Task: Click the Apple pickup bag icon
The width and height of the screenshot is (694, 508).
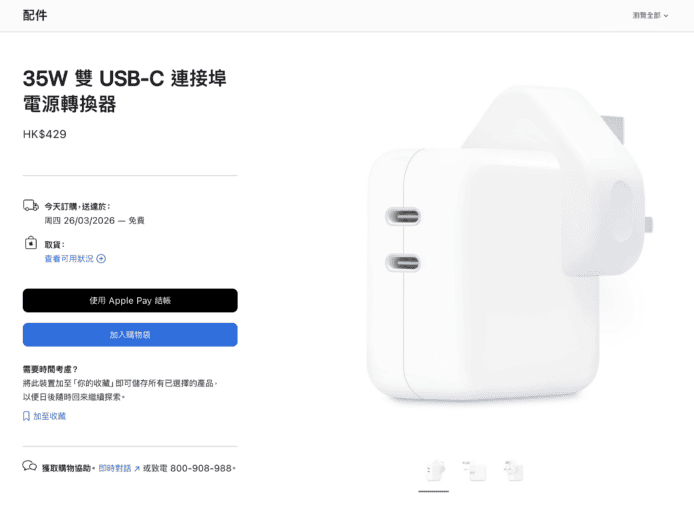Action: 31,243
